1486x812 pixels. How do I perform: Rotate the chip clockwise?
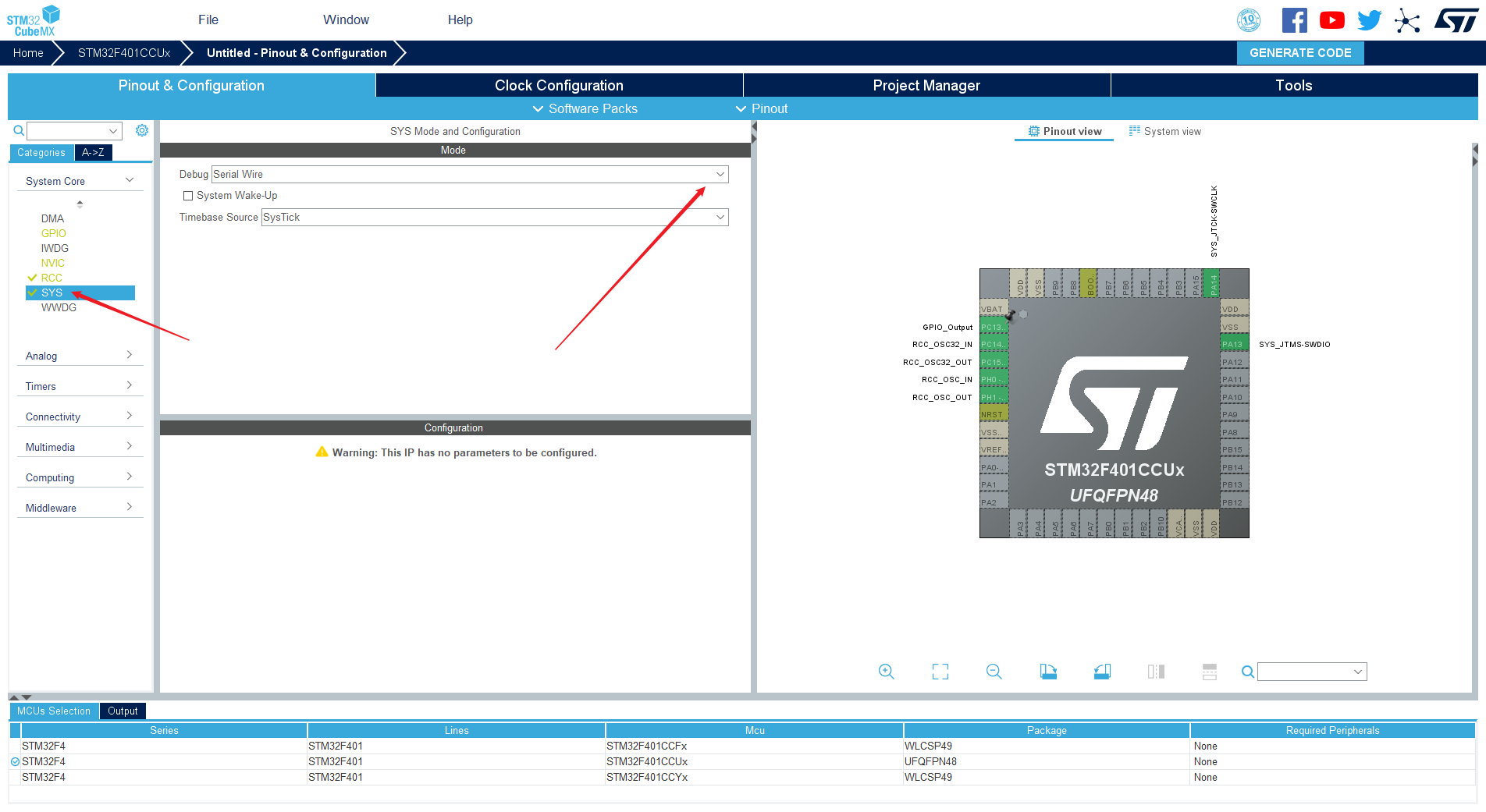coord(1048,672)
